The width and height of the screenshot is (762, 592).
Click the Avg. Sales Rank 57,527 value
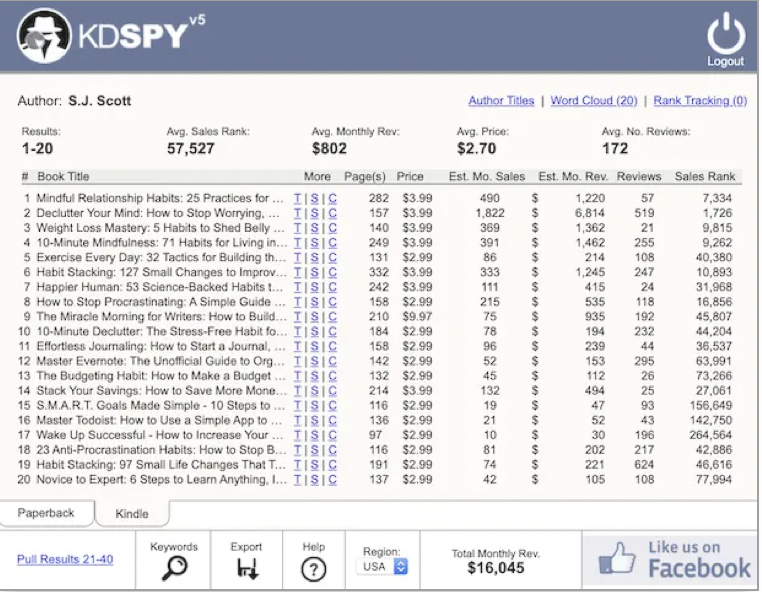coord(190,148)
